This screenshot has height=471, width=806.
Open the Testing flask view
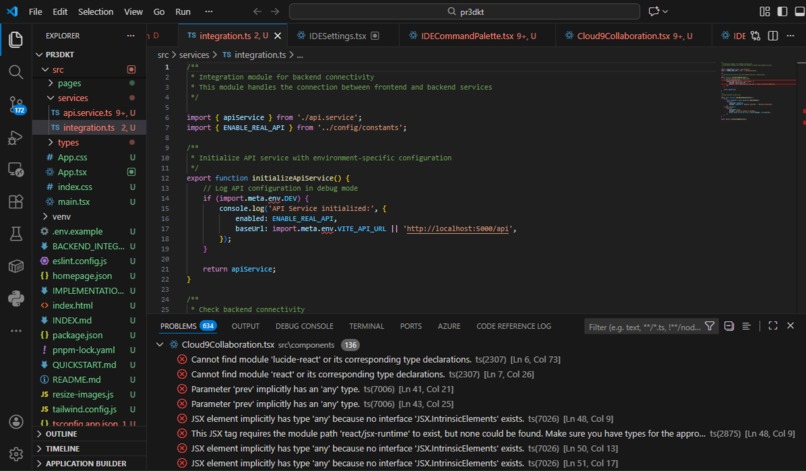(15, 234)
